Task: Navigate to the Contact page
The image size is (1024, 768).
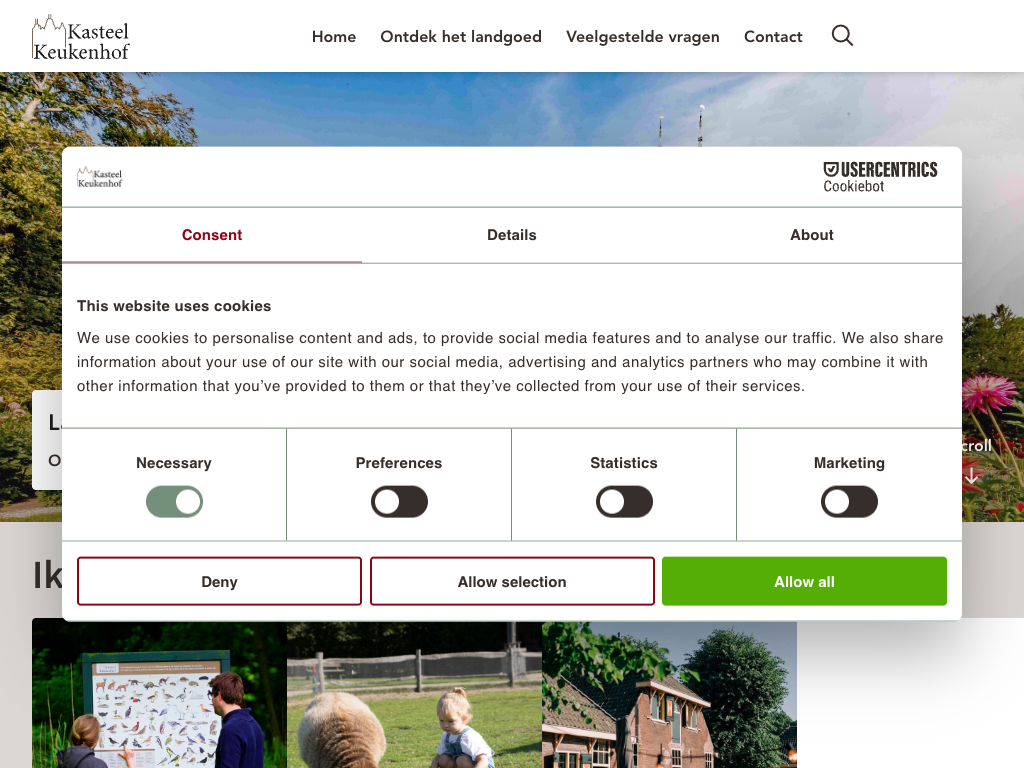Action: pos(773,37)
